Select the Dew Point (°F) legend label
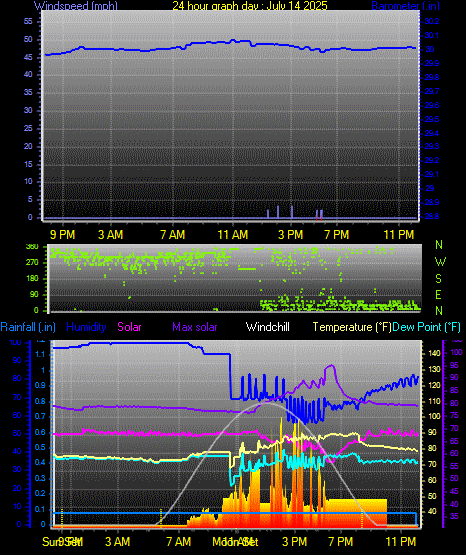 tap(427, 327)
